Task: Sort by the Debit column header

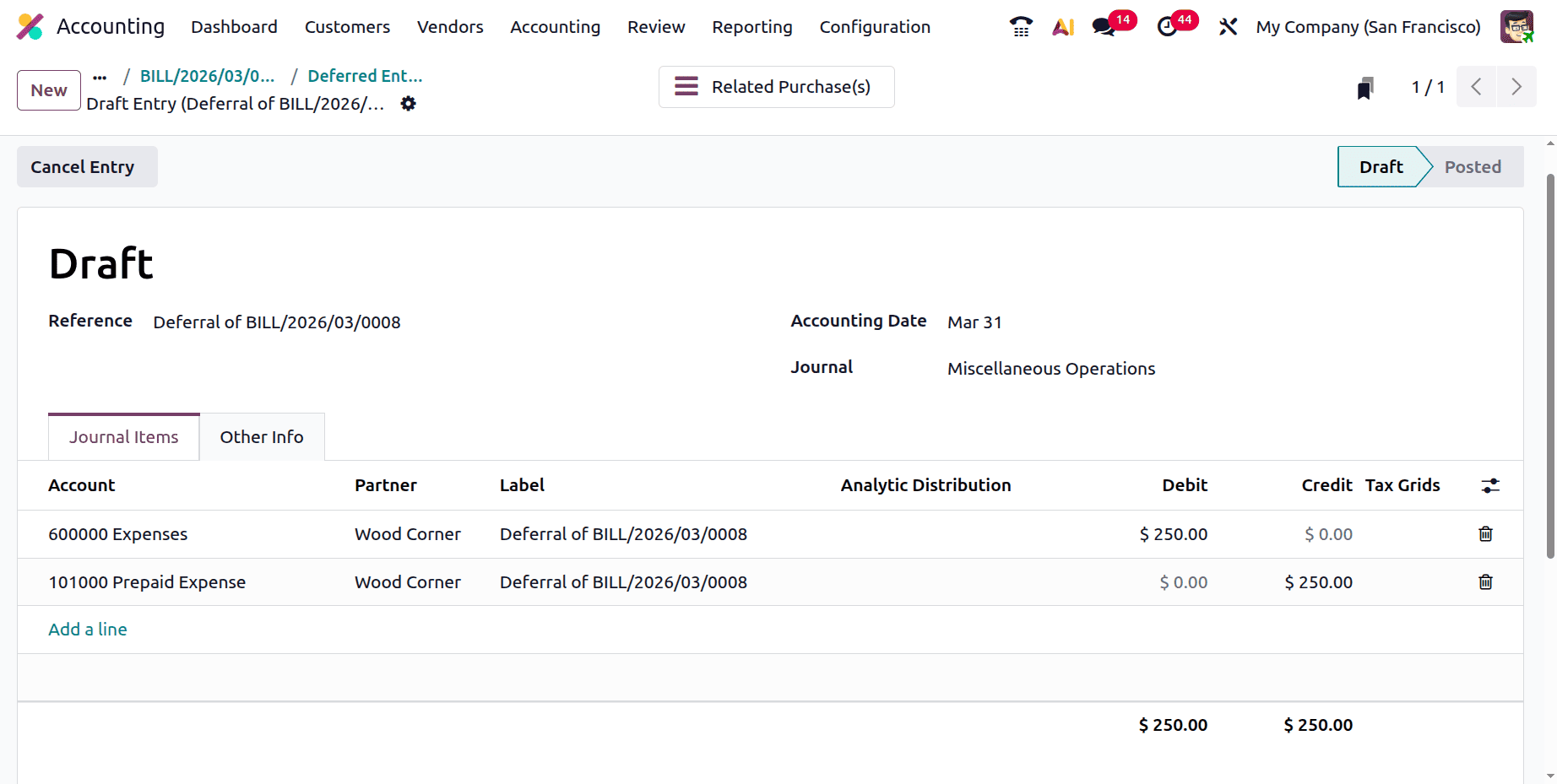Action: click(x=1185, y=485)
